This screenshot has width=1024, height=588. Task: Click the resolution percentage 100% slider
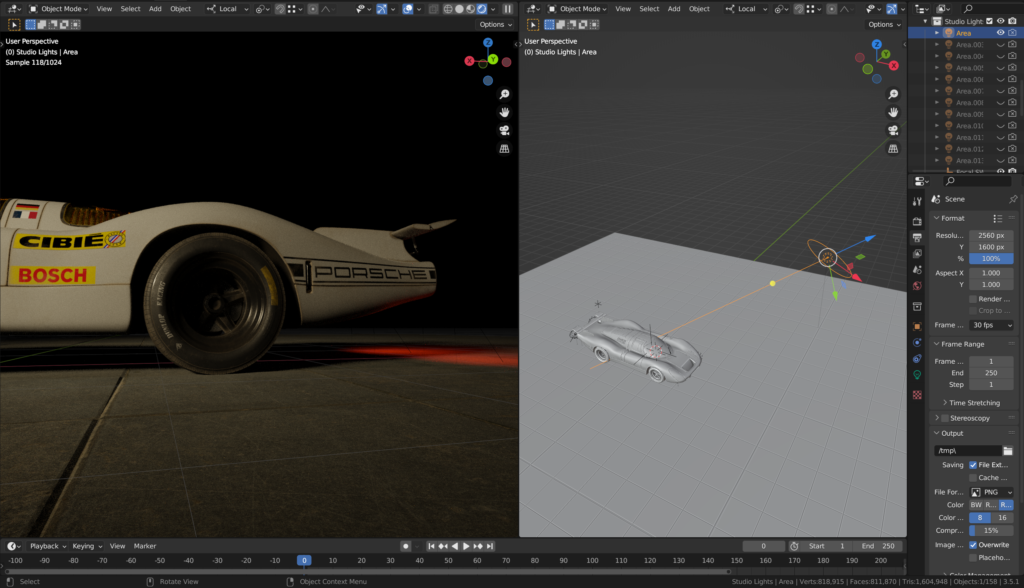tap(991, 259)
